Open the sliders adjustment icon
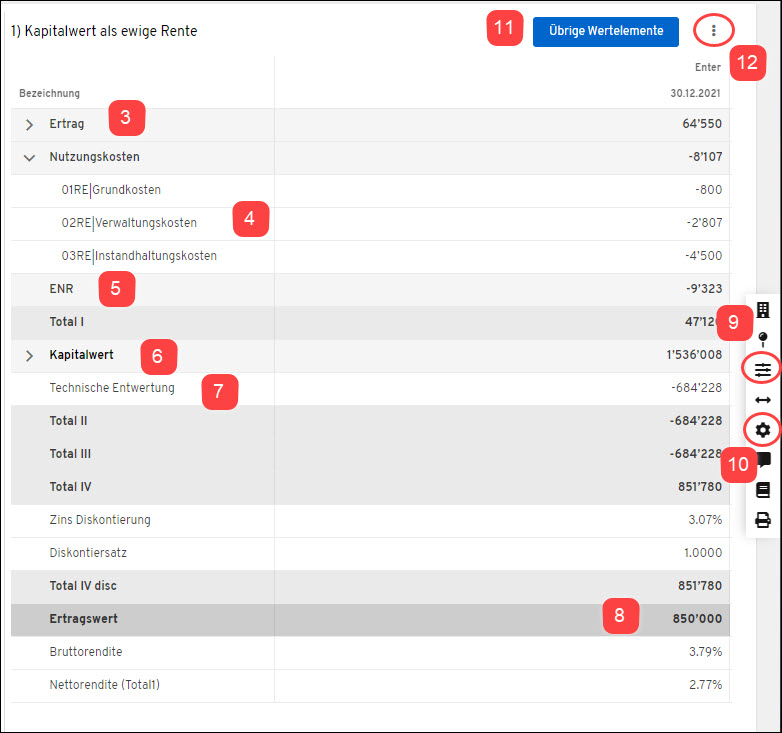Image resolution: width=782 pixels, height=733 pixels. (763, 369)
